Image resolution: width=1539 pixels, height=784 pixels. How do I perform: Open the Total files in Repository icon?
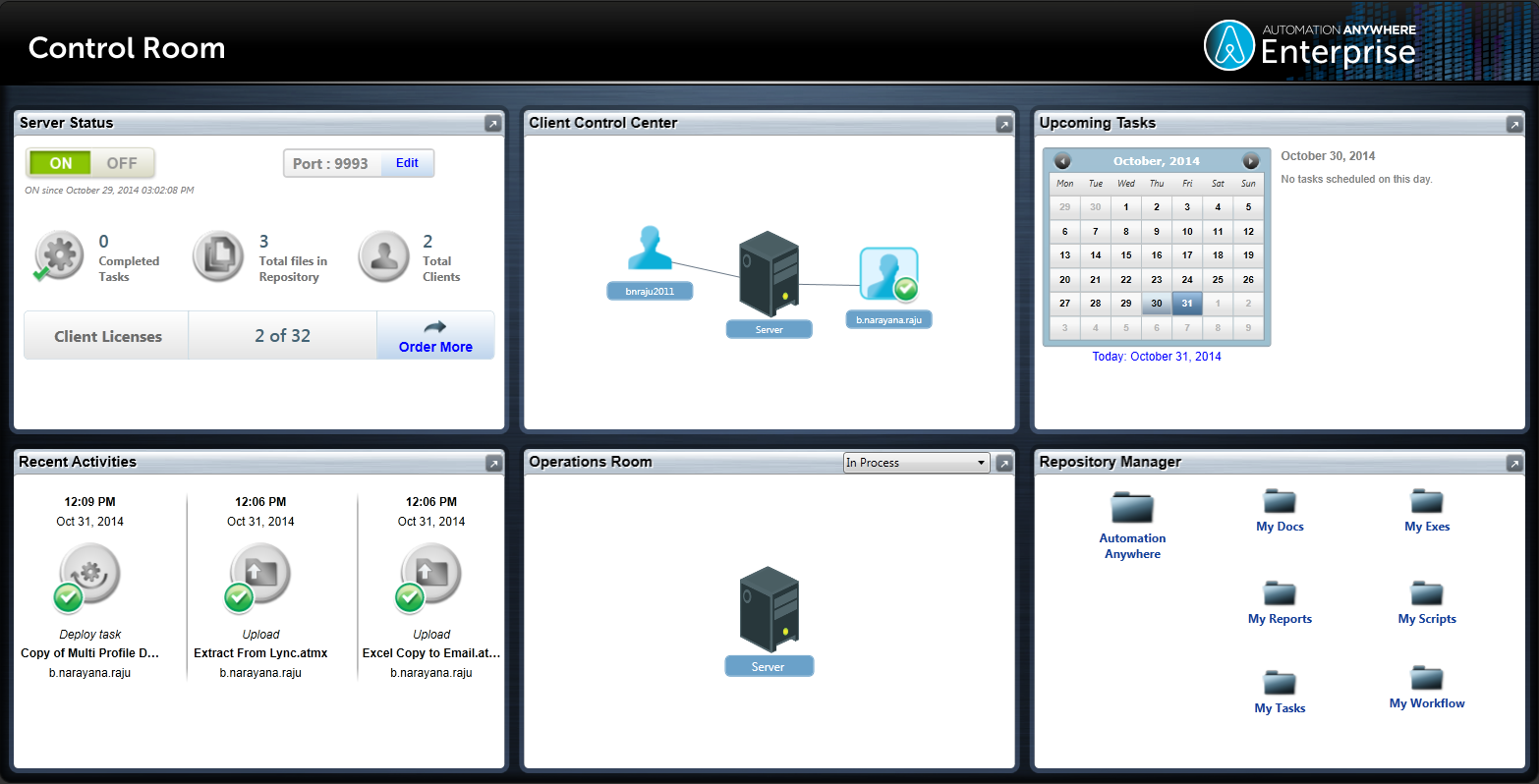[x=217, y=255]
